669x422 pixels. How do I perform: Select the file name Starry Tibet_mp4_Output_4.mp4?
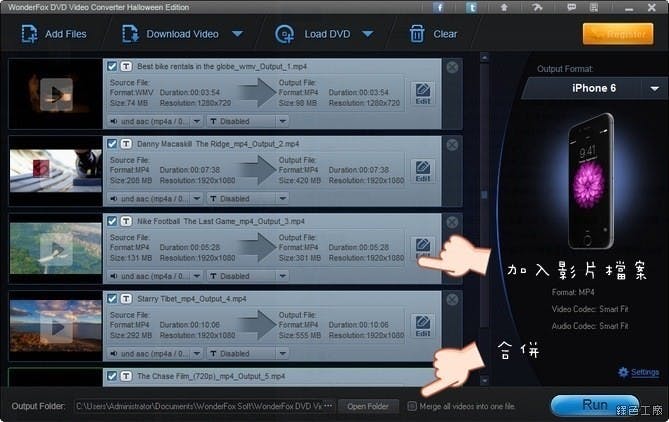point(192,299)
